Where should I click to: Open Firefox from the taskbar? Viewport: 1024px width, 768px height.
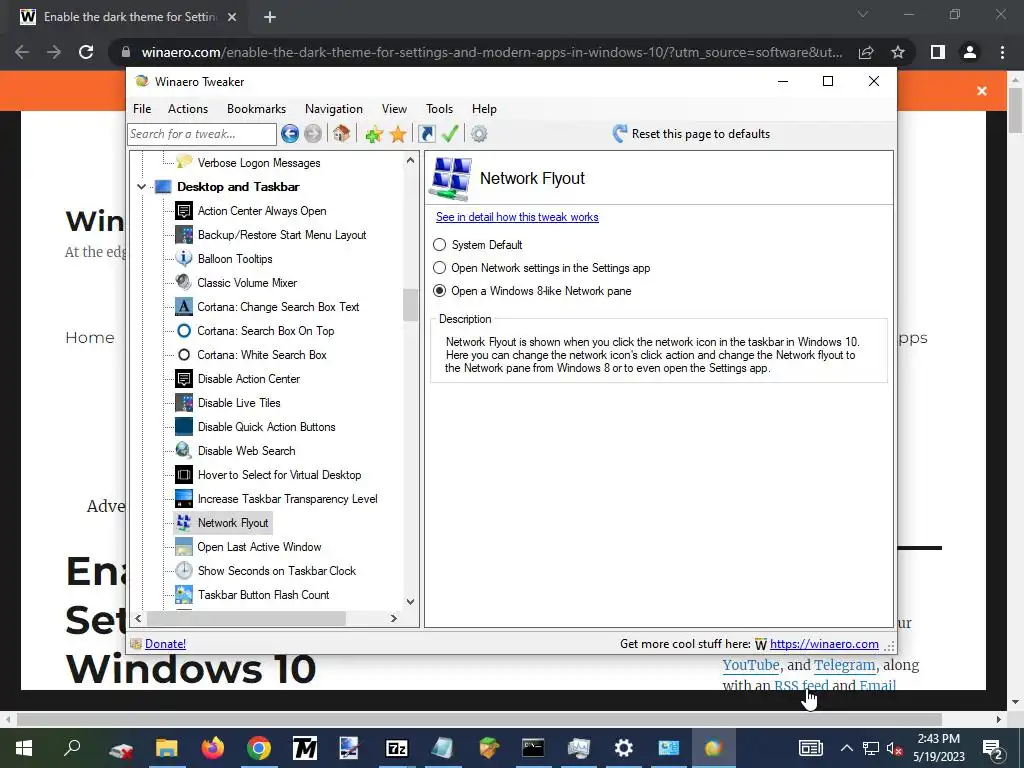point(212,748)
